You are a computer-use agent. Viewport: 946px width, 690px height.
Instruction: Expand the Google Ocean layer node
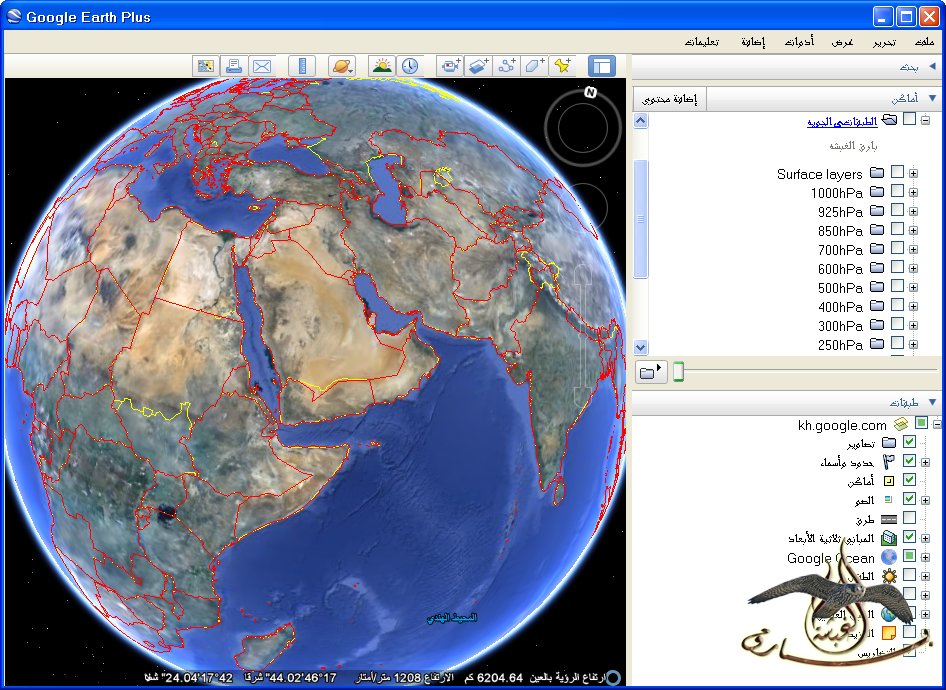tap(925, 557)
